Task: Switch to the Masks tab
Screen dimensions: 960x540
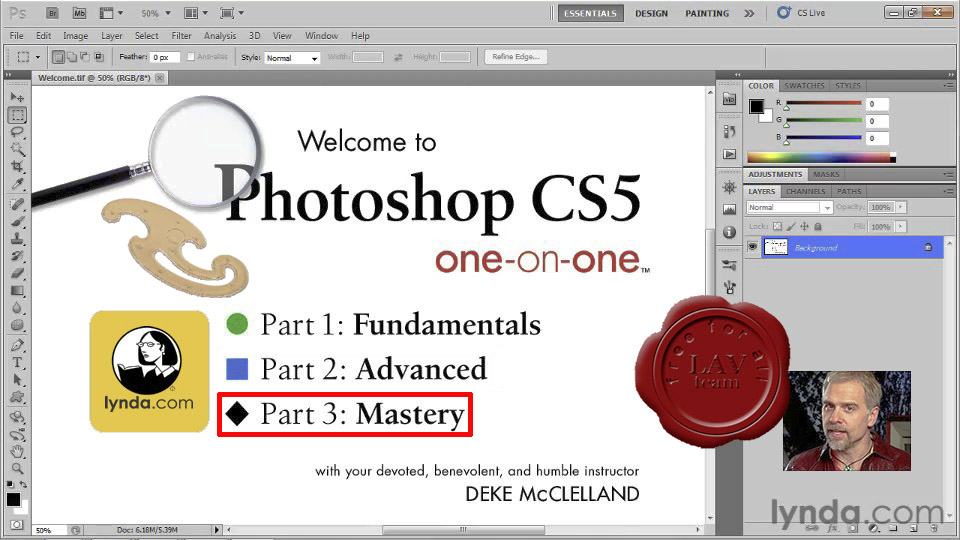Action: (x=827, y=174)
